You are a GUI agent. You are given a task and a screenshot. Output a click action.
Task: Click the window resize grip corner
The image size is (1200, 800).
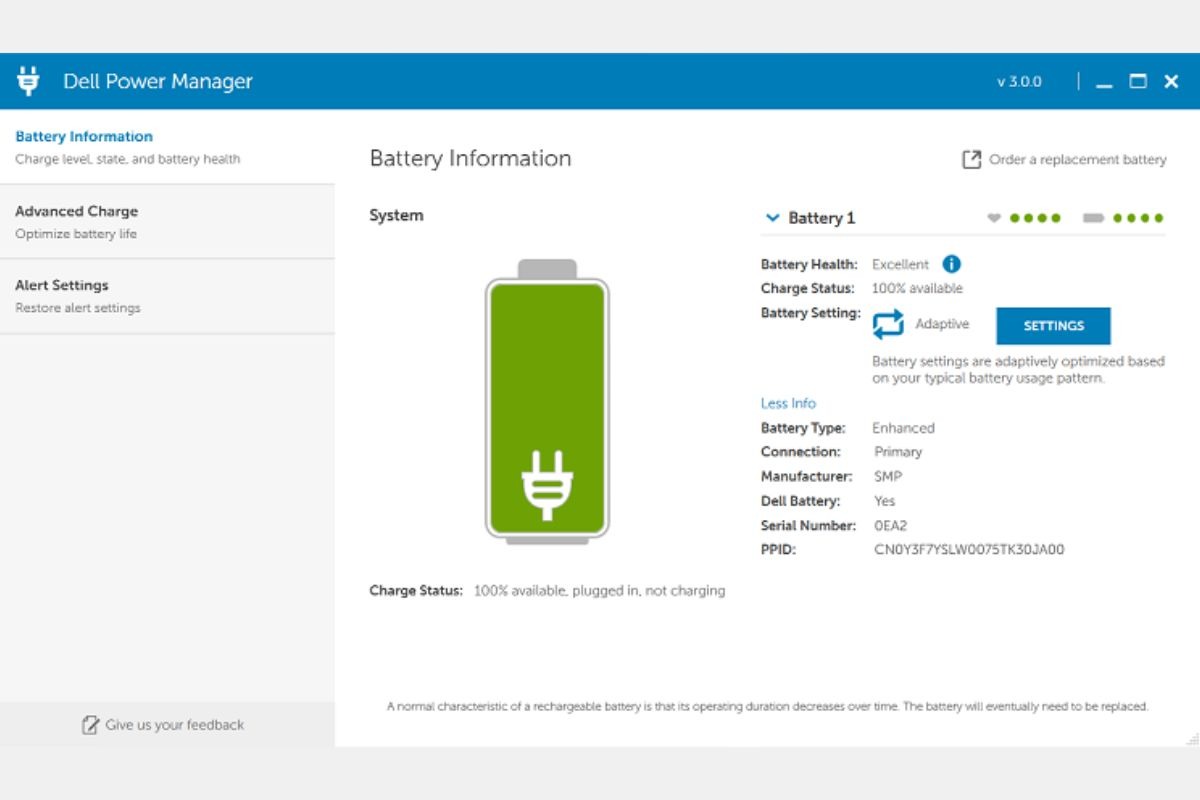[x=1191, y=739]
